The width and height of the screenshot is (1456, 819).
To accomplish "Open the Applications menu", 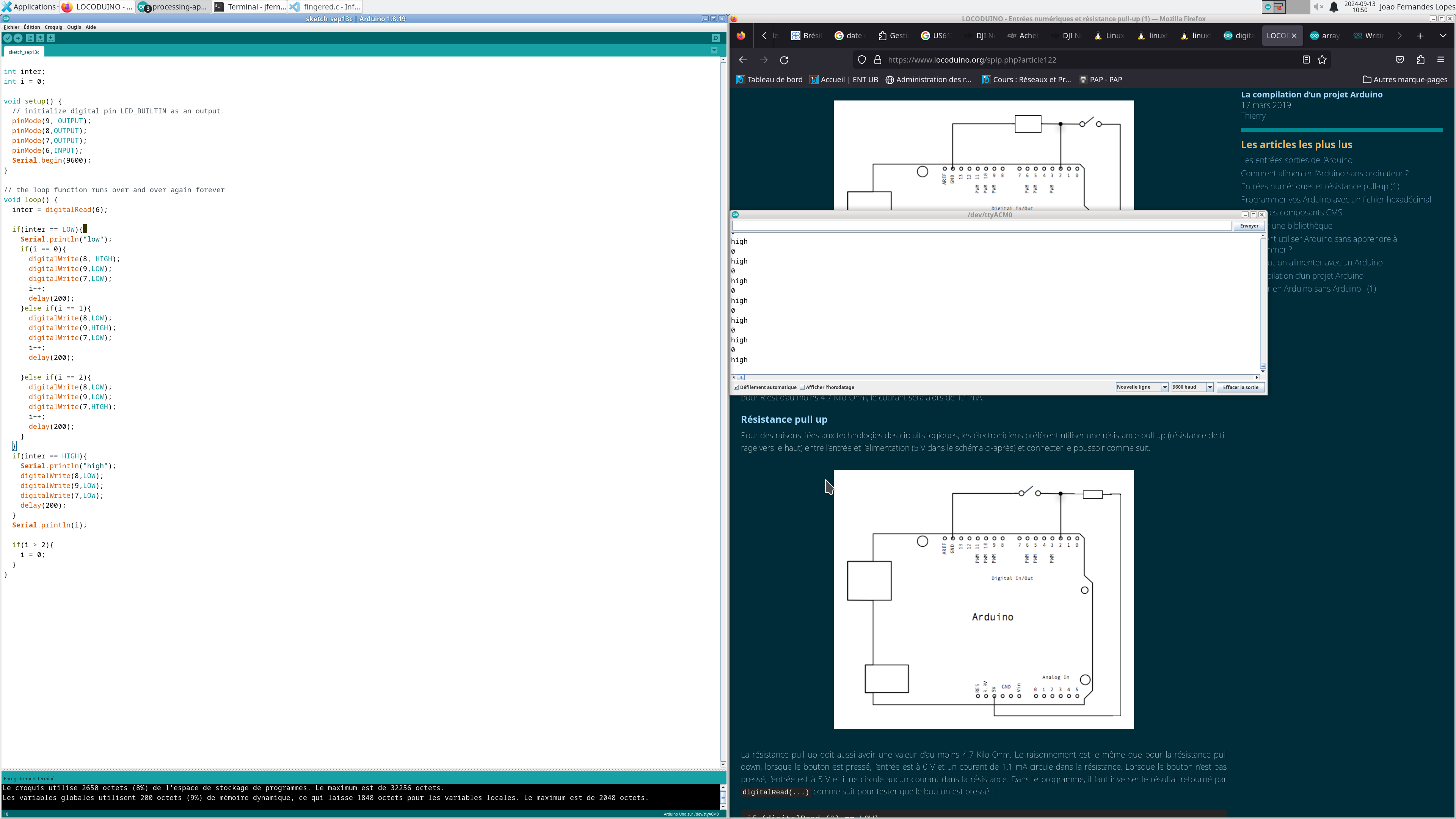I will (x=29, y=7).
